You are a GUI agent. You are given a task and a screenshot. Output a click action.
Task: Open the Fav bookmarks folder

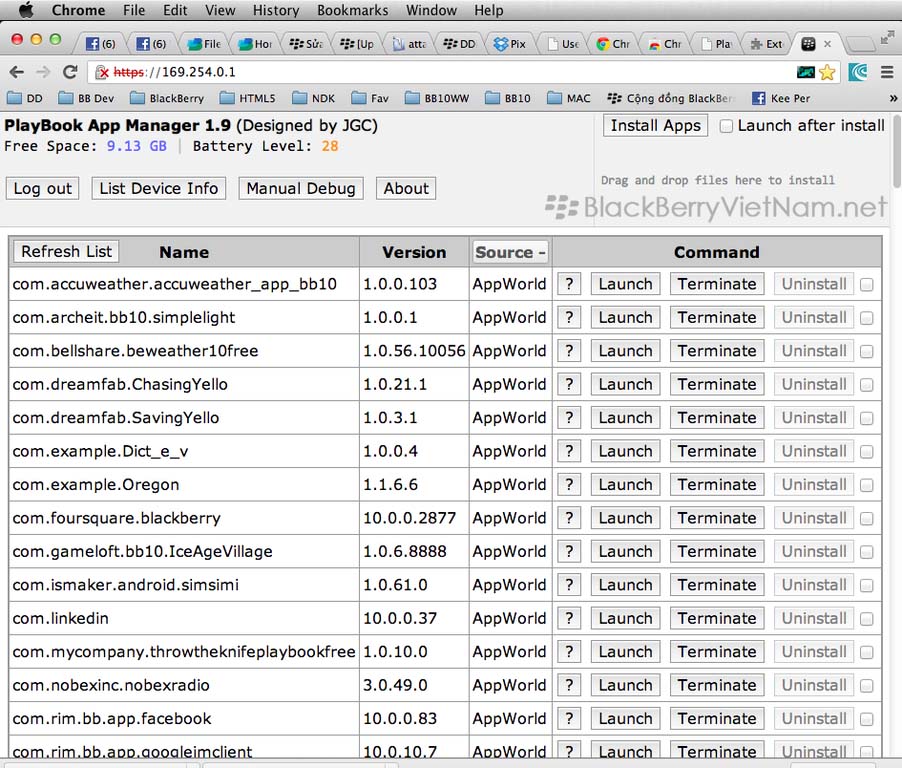tap(370, 98)
